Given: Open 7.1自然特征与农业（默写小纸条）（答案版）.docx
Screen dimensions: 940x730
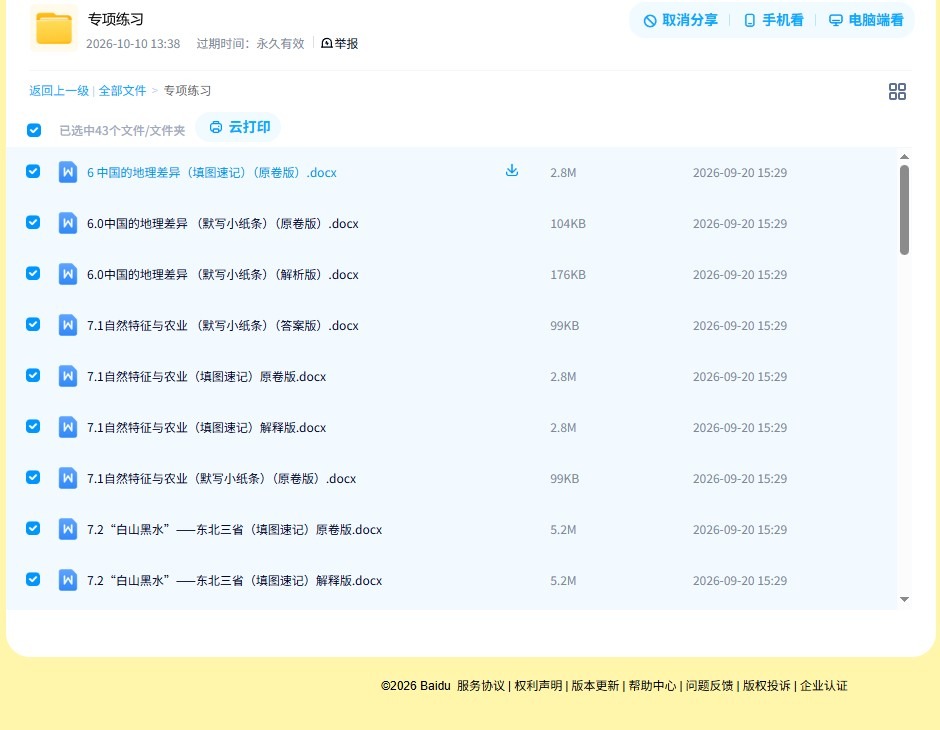Looking at the screenshot, I should click(222, 325).
